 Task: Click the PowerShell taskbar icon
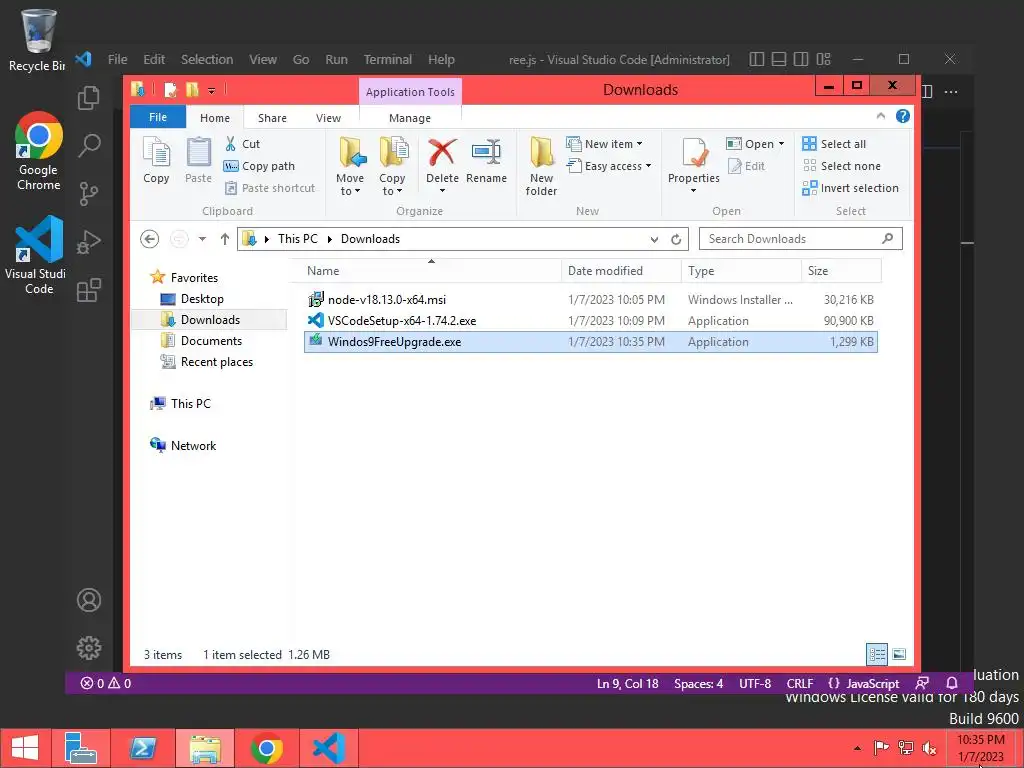(x=143, y=748)
